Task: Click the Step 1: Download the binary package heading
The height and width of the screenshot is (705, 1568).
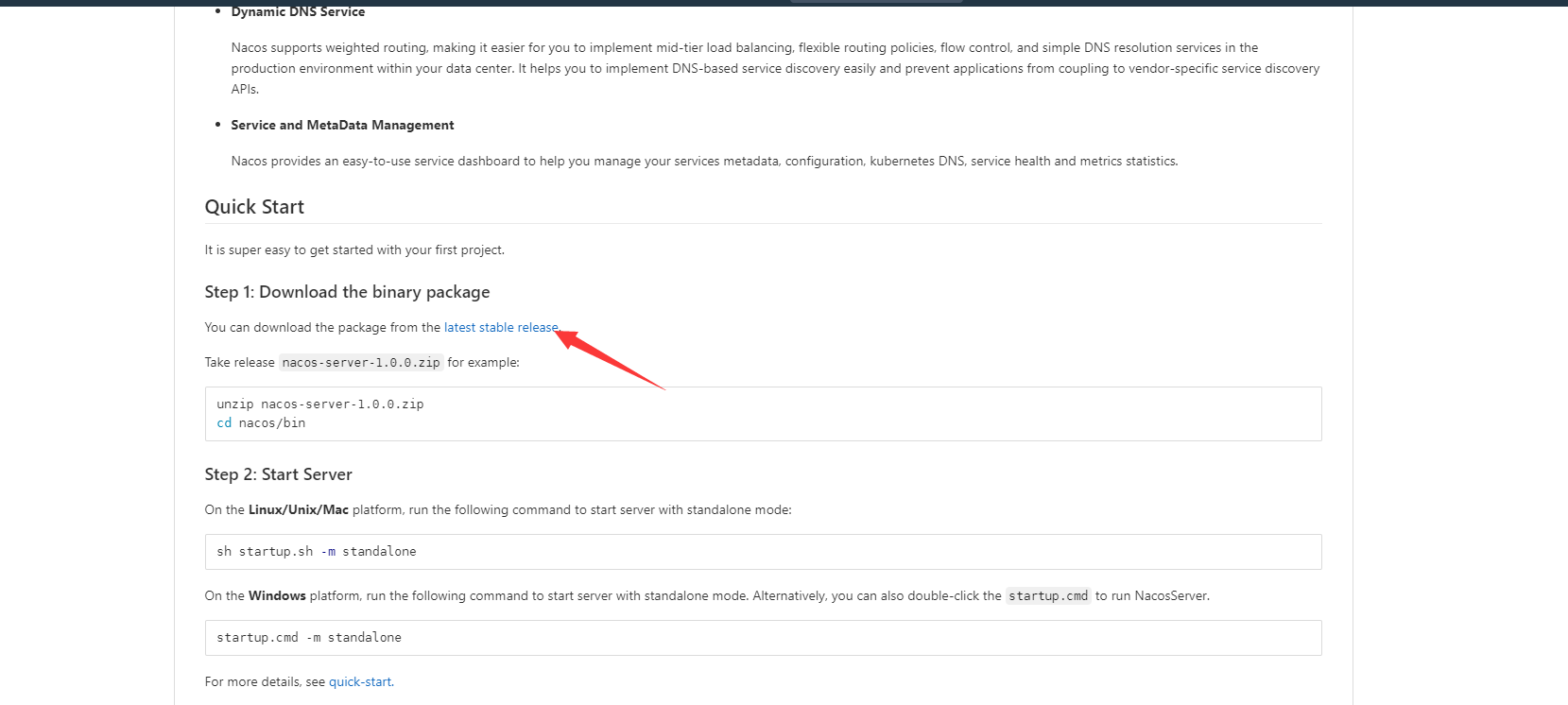Action: click(347, 292)
